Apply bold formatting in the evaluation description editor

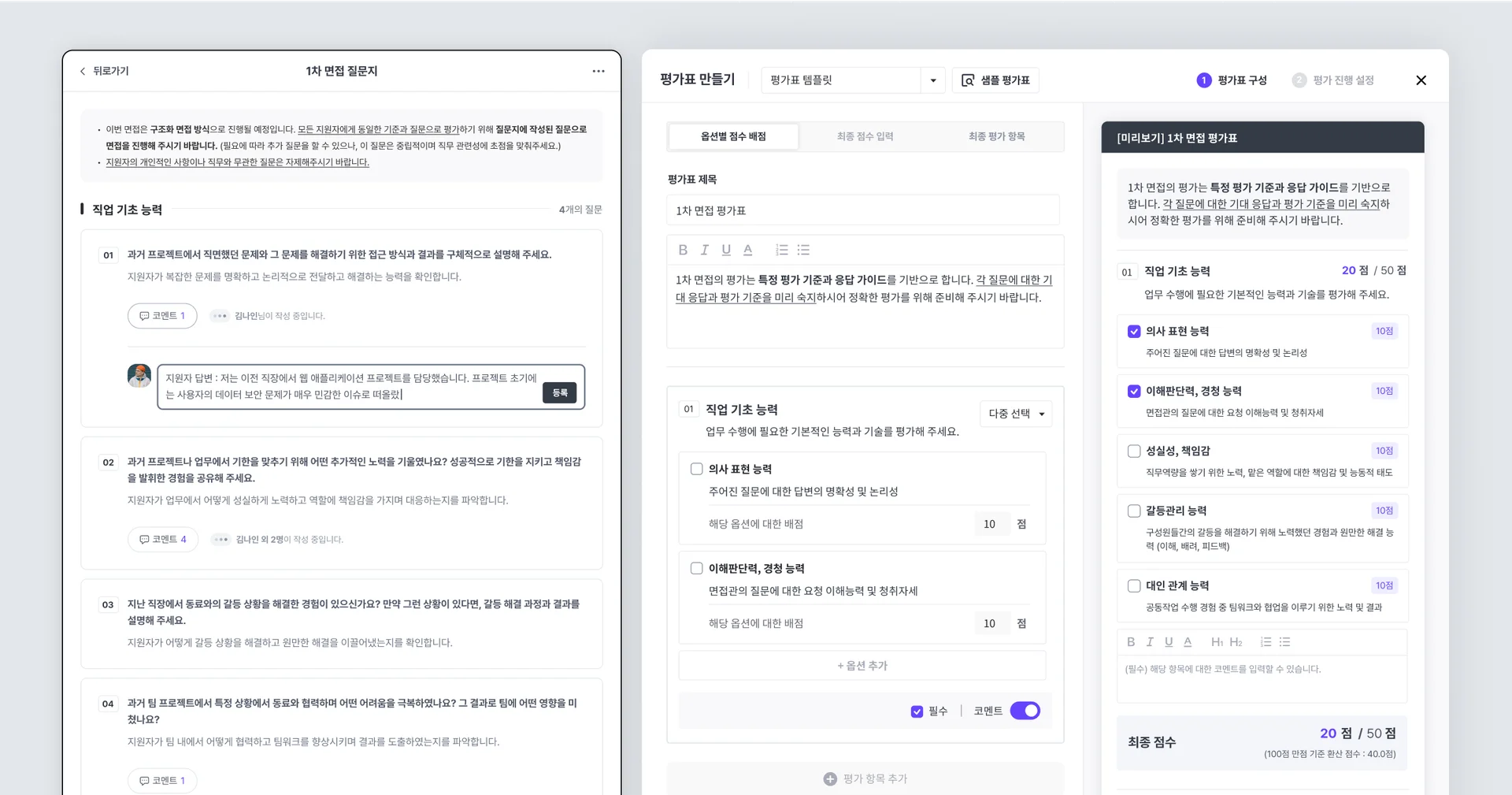(682, 250)
